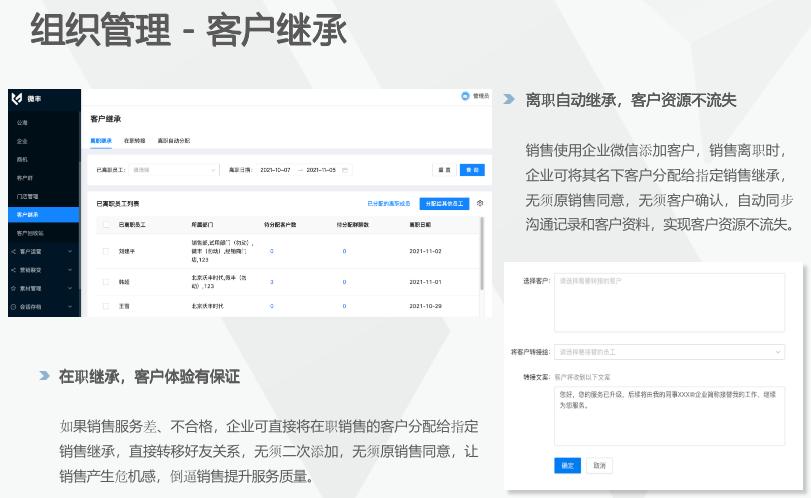811x498 pixels.
Task: Click inside the 转接文案 text area
Action: (x=669, y=416)
